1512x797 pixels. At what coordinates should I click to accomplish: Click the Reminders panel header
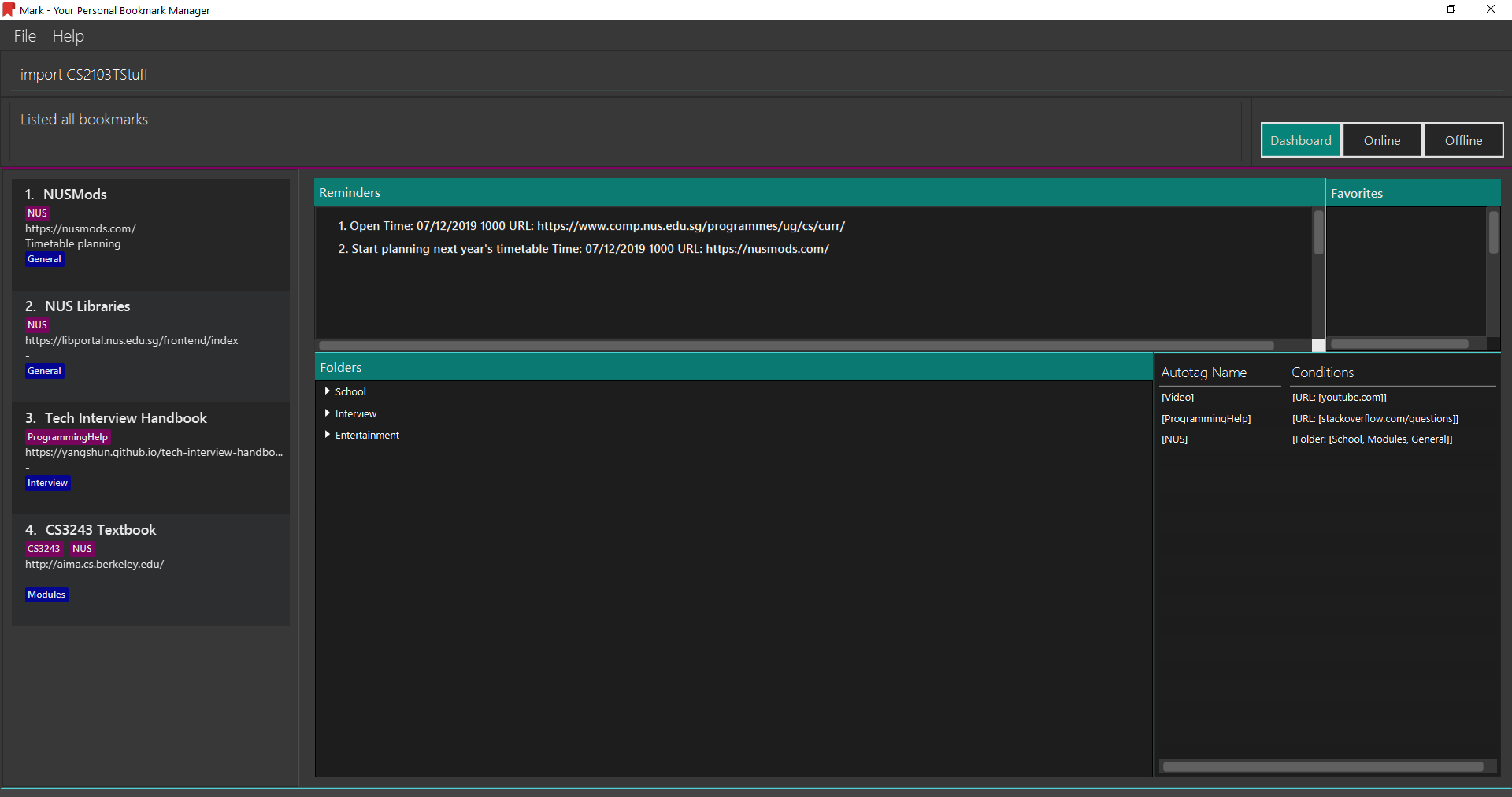[x=819, y=193]
